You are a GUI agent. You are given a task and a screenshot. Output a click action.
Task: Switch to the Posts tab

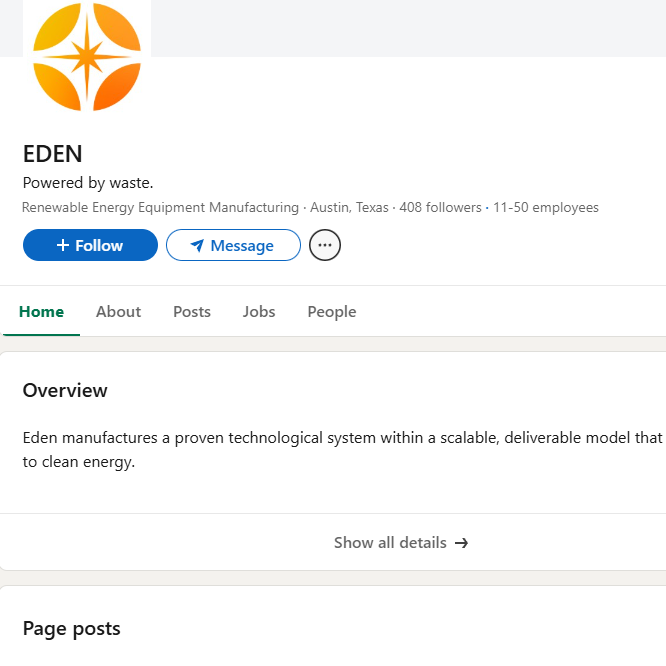pyautogui.click(x=192, y=312)
